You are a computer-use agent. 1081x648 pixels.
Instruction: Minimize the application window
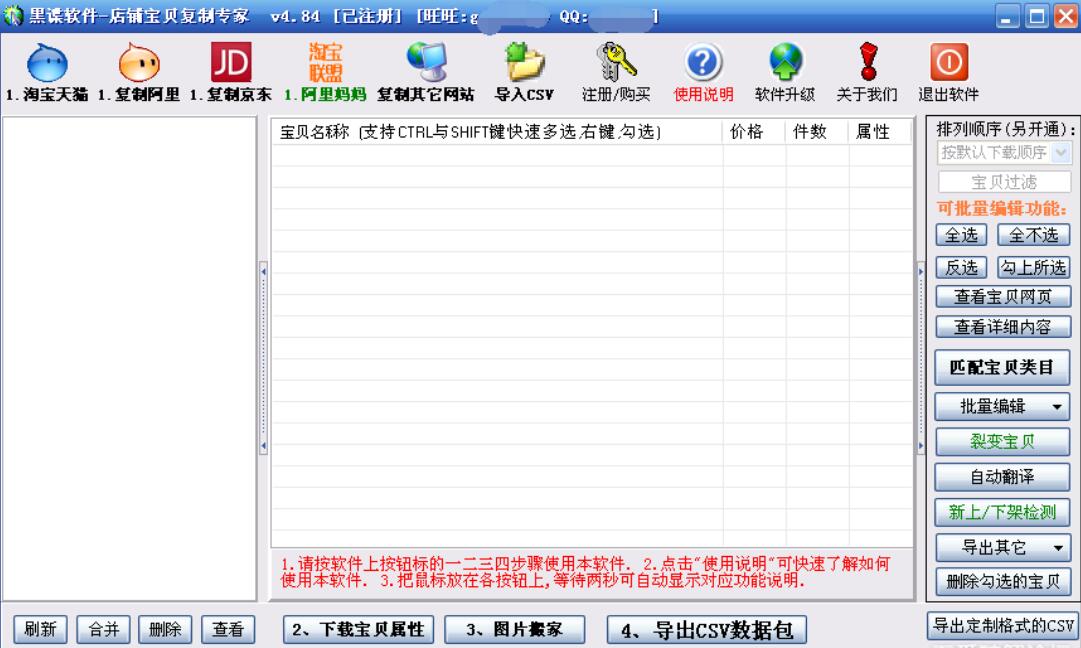[x=1007, y=16]
